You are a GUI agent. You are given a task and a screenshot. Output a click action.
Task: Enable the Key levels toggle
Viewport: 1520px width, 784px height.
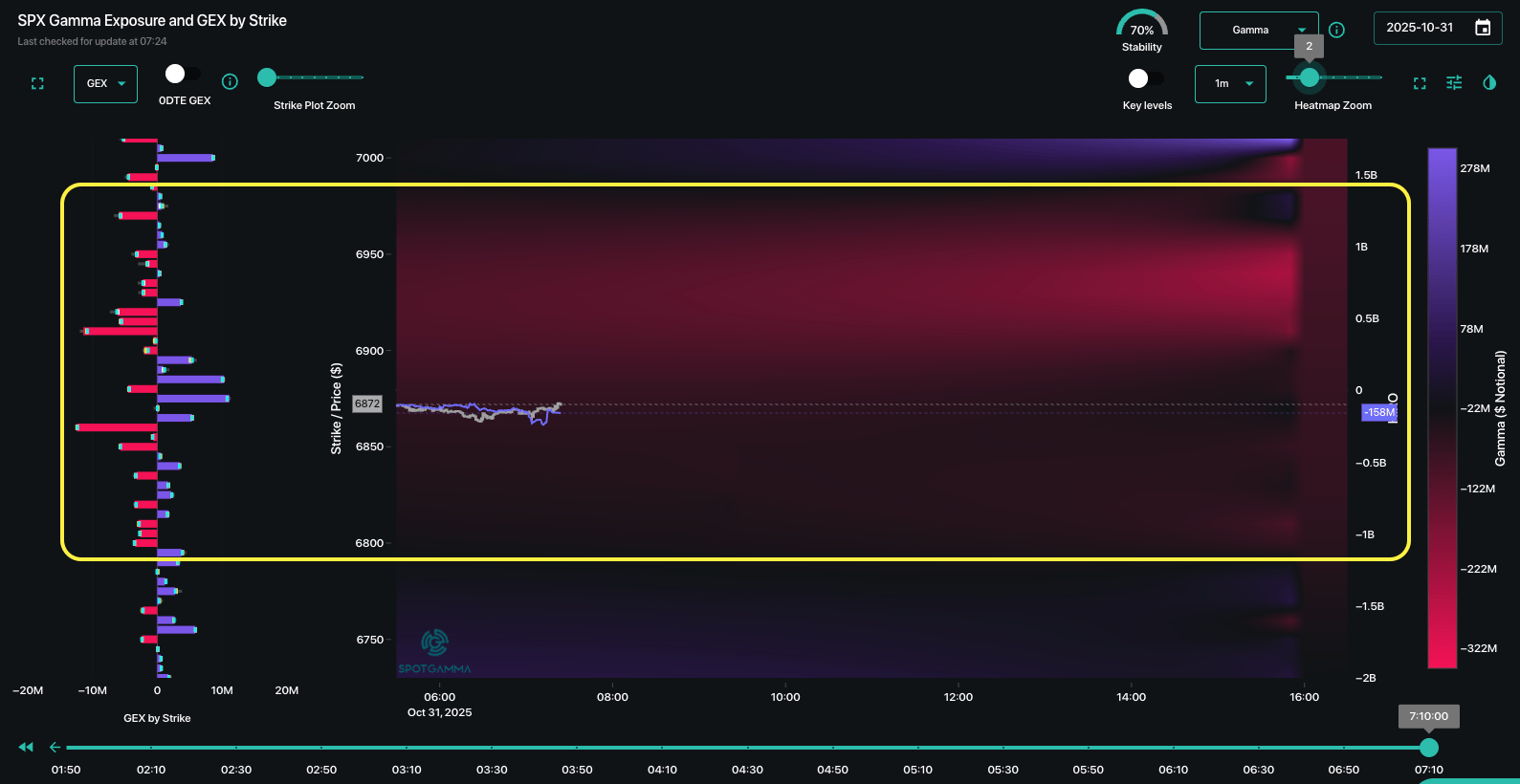(x=1146, y=78)
